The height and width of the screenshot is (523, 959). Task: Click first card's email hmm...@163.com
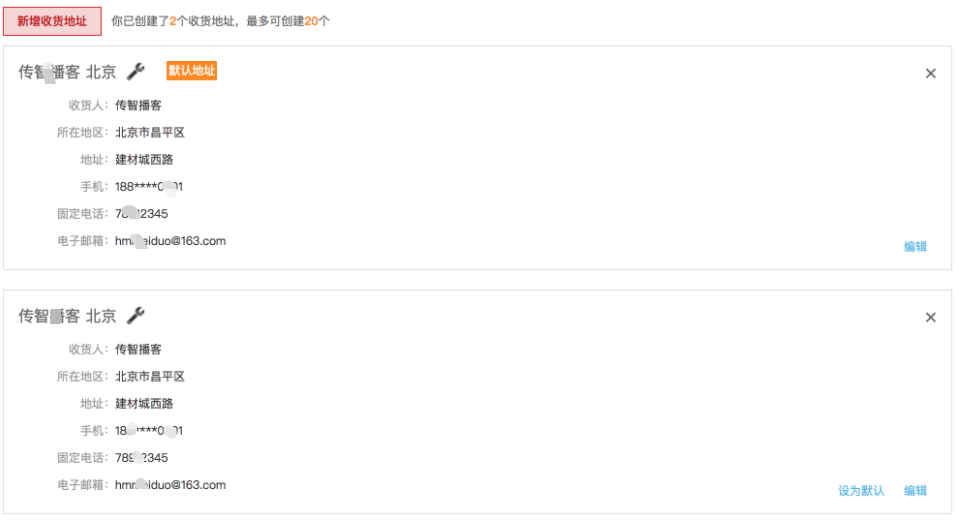point(171,241)
